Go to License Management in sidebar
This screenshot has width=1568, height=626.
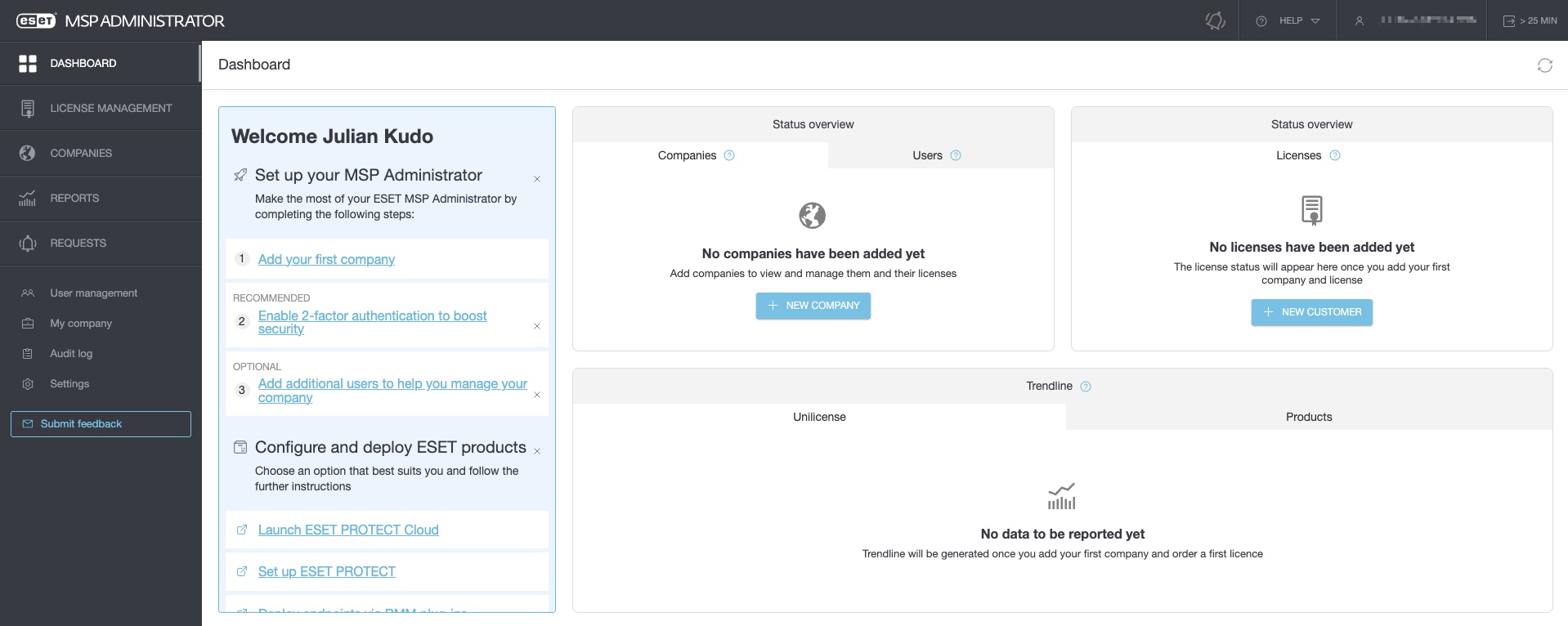pos(101,109)
